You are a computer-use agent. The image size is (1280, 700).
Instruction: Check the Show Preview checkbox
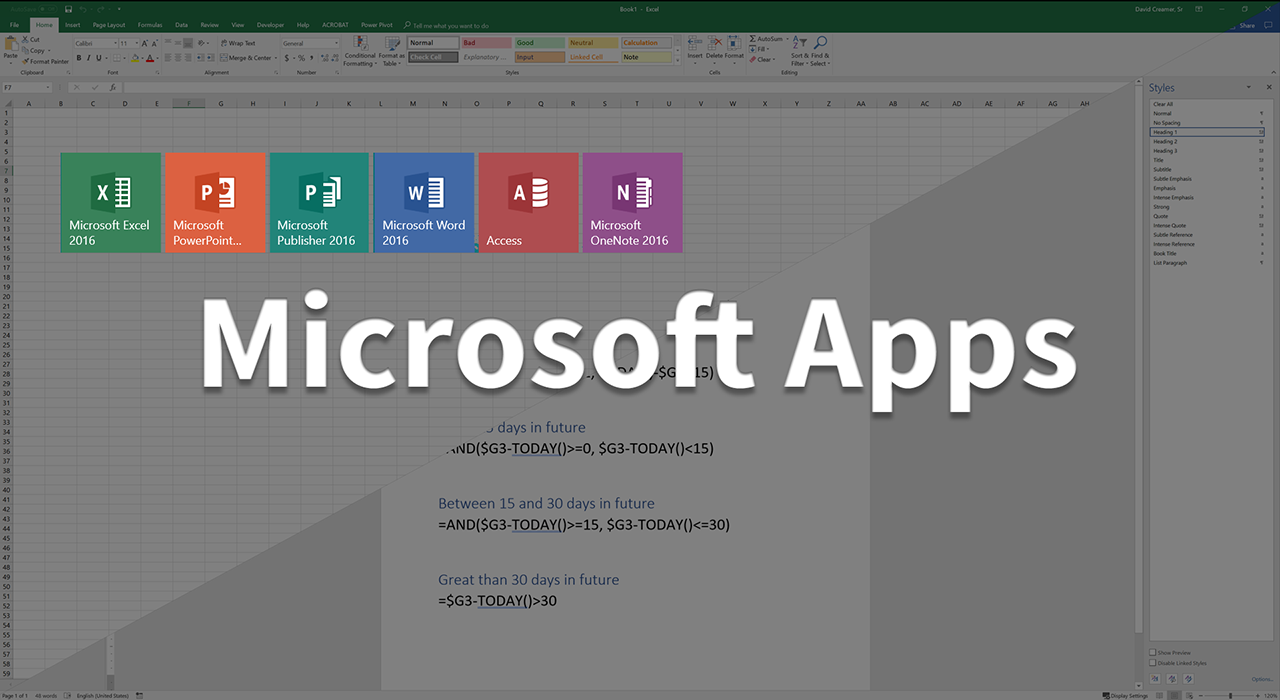pyautogui.click(x=1153, y=653)
